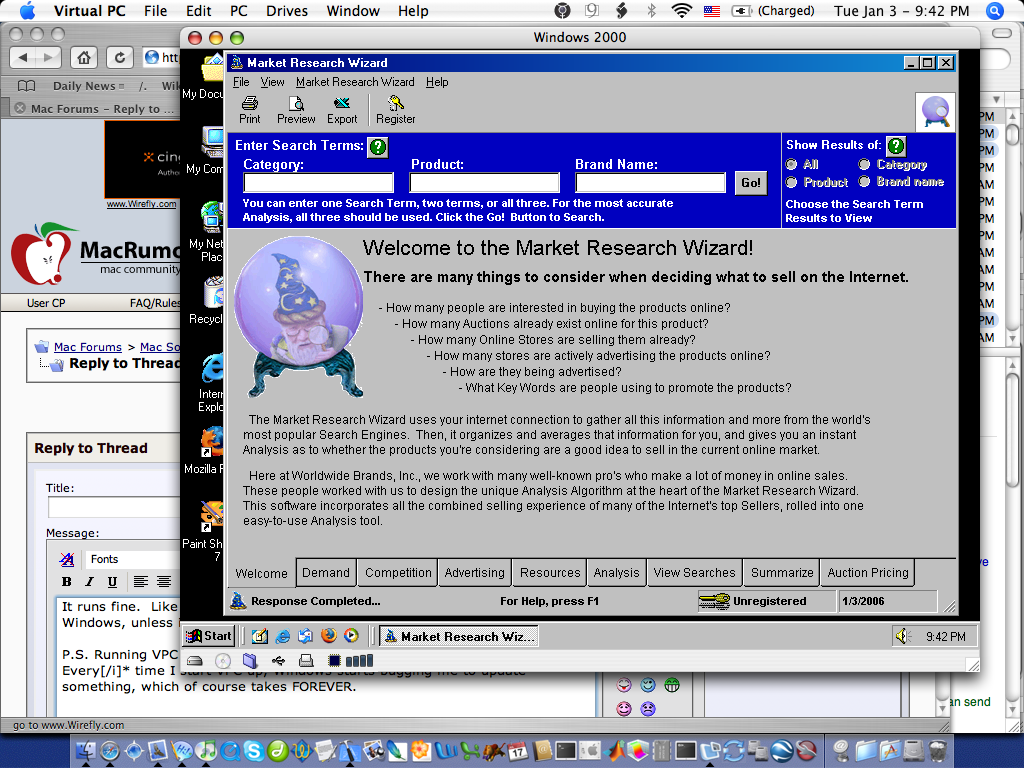Click the User CP link in the forum nav
The height and width of the screenshot is (768, 1024).
(x=46, y=303)
